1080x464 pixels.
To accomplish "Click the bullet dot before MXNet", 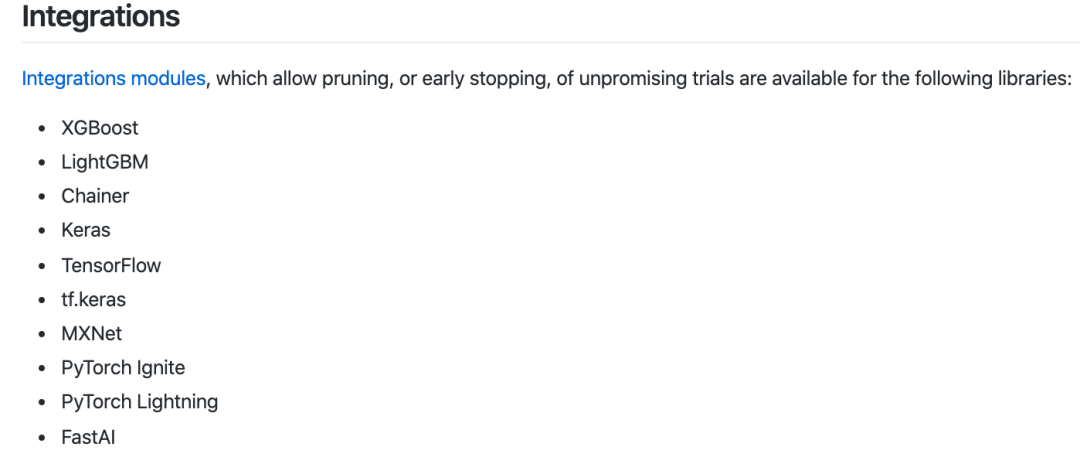I will [41, 334].
